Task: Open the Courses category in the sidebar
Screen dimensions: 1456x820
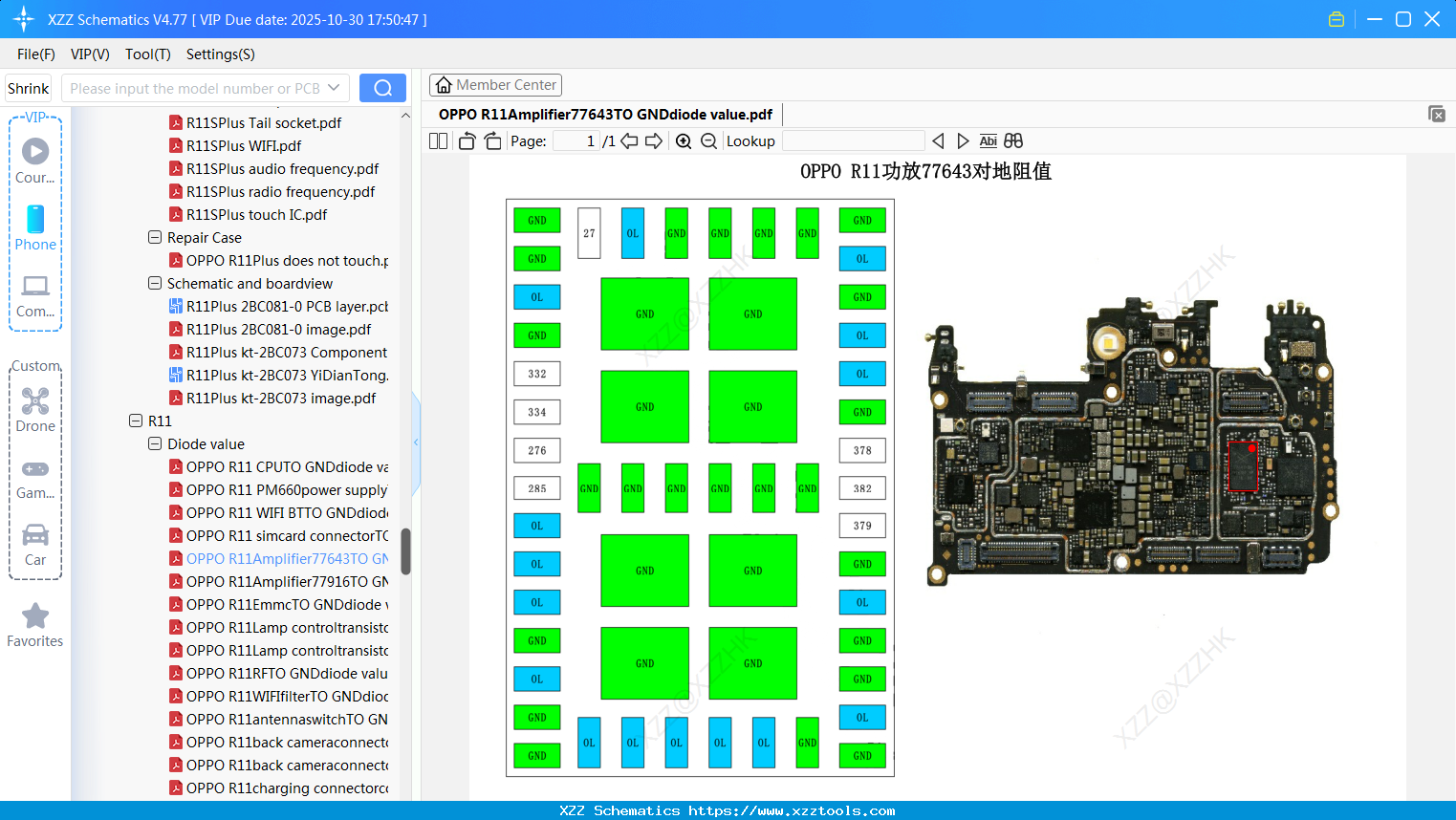Action: tap(35, 161)
